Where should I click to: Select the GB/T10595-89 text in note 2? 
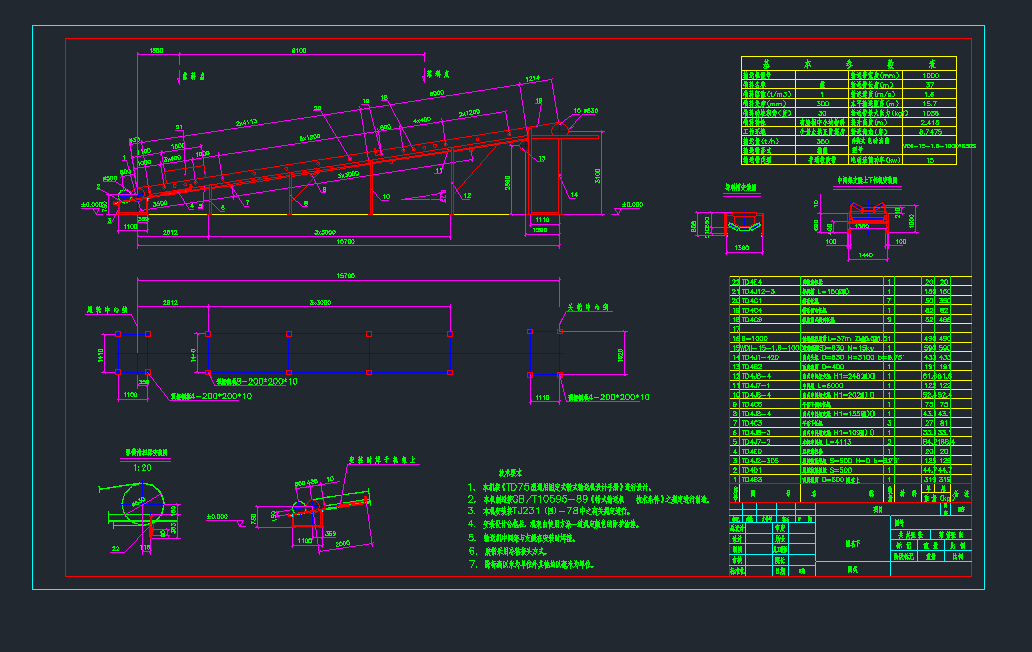(543, 499)
